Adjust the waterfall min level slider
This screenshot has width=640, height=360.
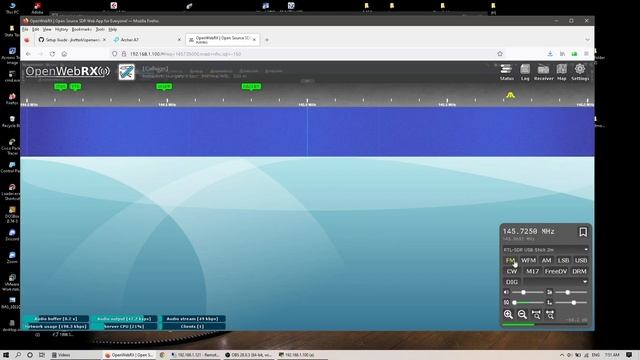[x=573, y=302]
